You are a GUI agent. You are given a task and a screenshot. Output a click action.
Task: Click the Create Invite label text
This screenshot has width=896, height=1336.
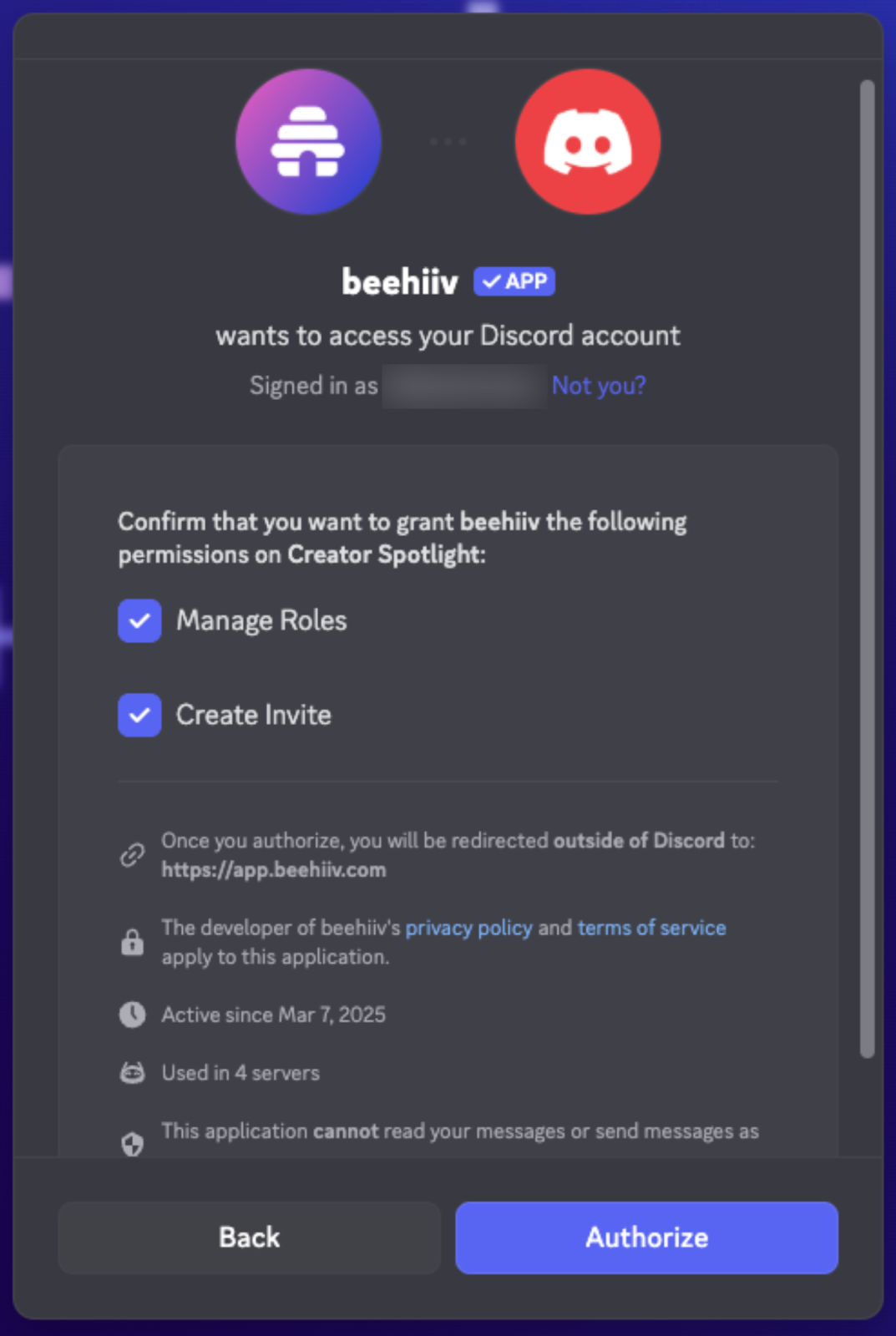point(254,715)
